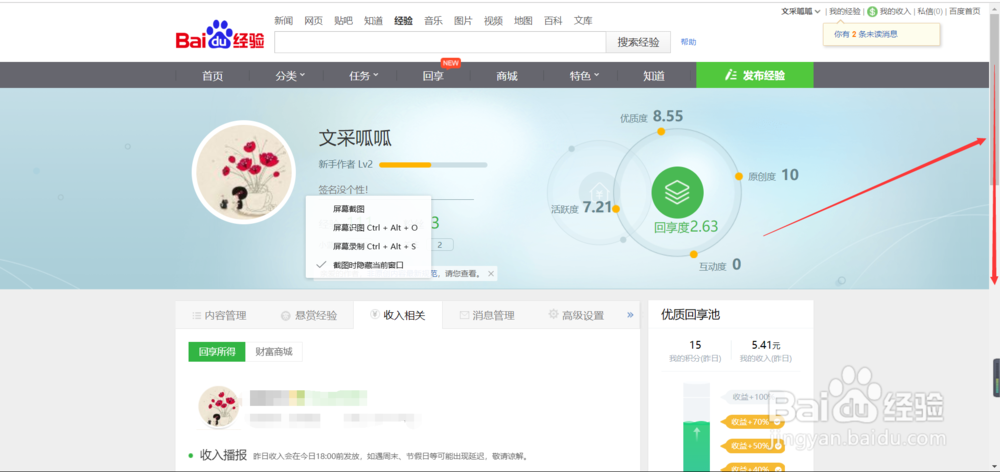The height and width of the screenshot is (472, 1000).
Task: Choose 屏幕录制 Ctrl+Alt+S menu entry
Action: (x=374, y=246)
